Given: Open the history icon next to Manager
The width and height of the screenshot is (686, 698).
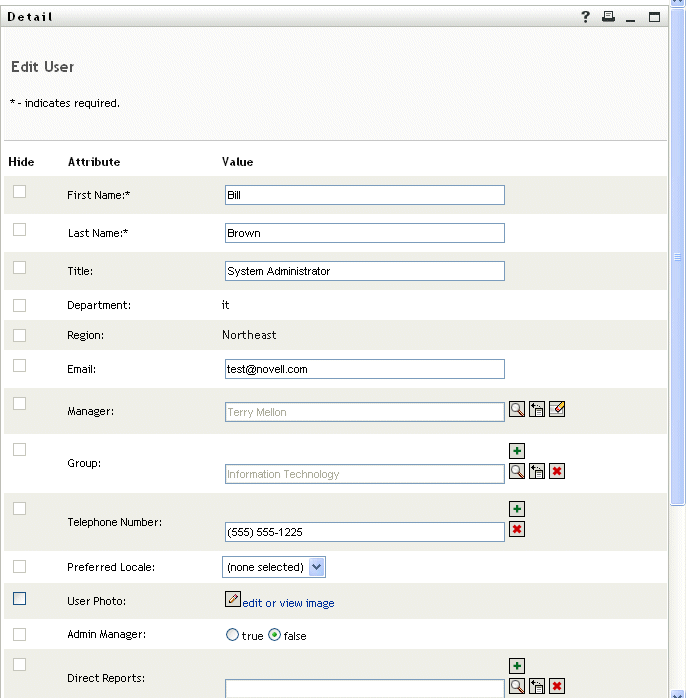Looking at the screenshot, I should click(537, 409).
